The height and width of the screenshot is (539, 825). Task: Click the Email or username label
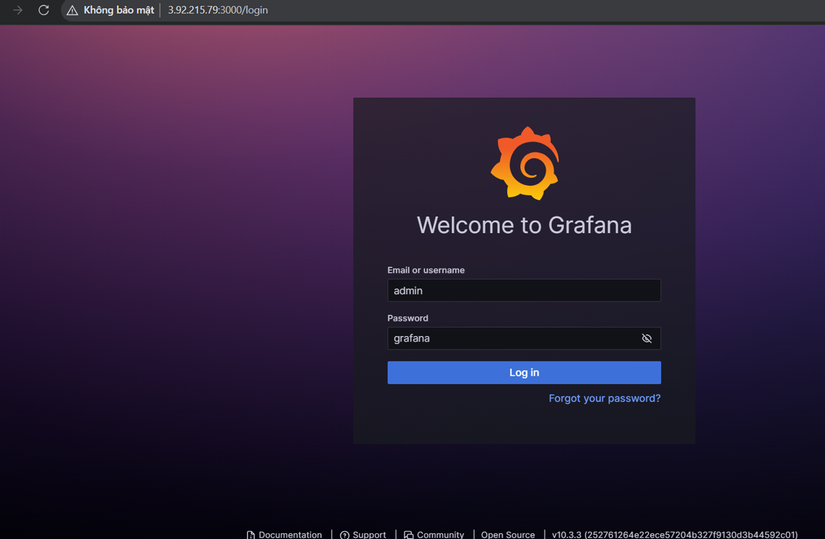(426, 270)
